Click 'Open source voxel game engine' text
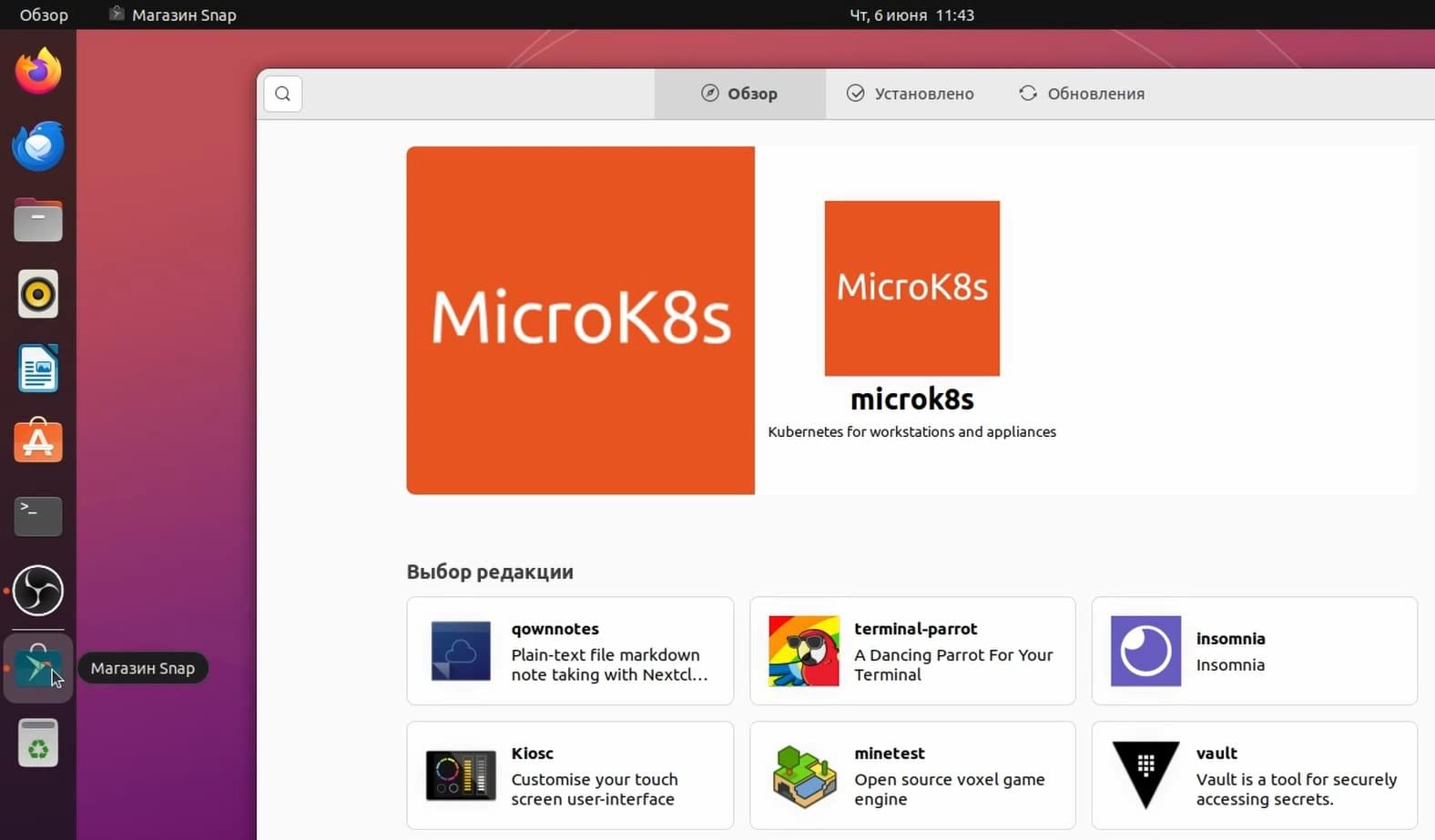The height and width of the screenshot is (840, 1435). coord(949,789)
